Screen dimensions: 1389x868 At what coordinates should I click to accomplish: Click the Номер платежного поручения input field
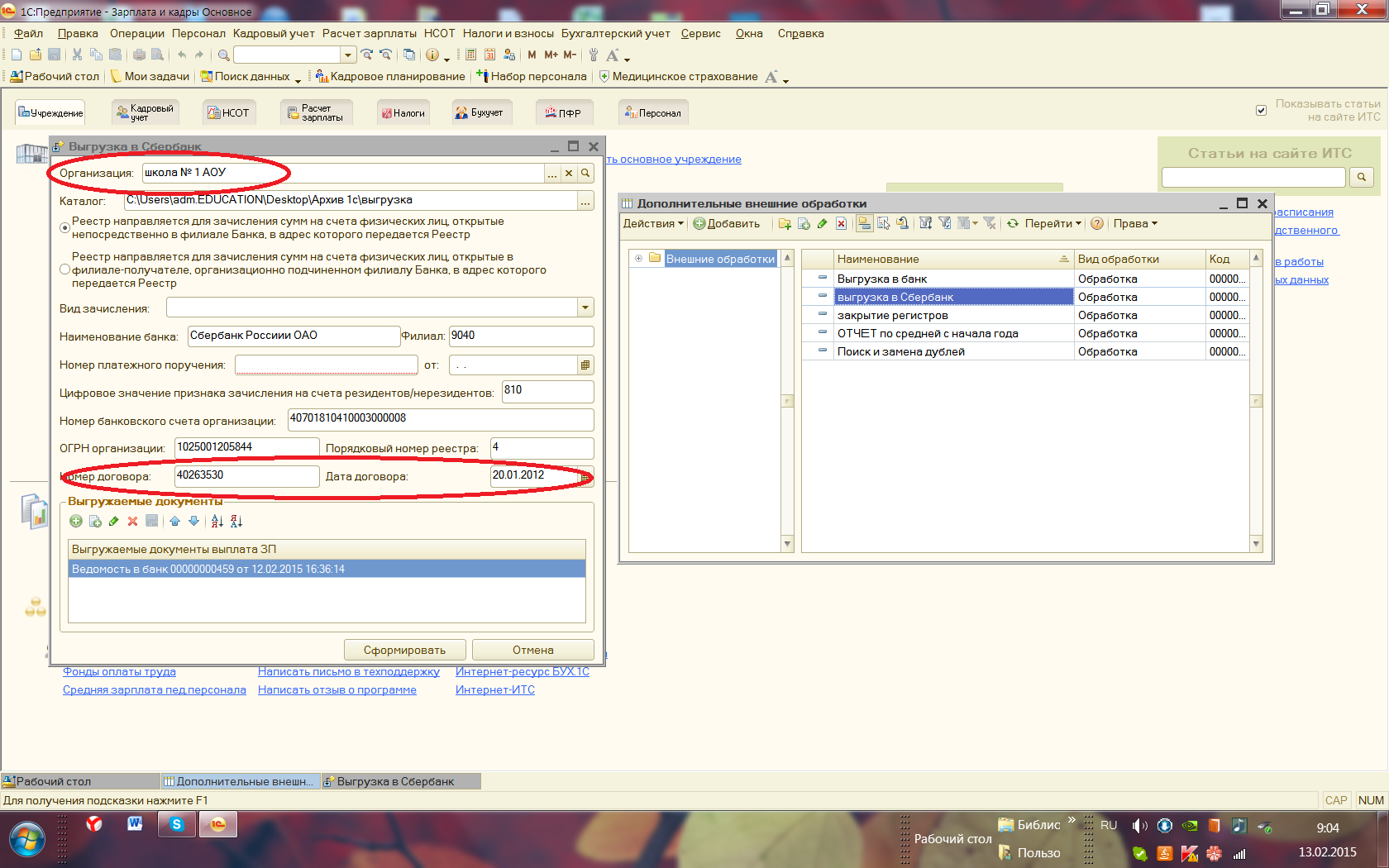[326, 365]
